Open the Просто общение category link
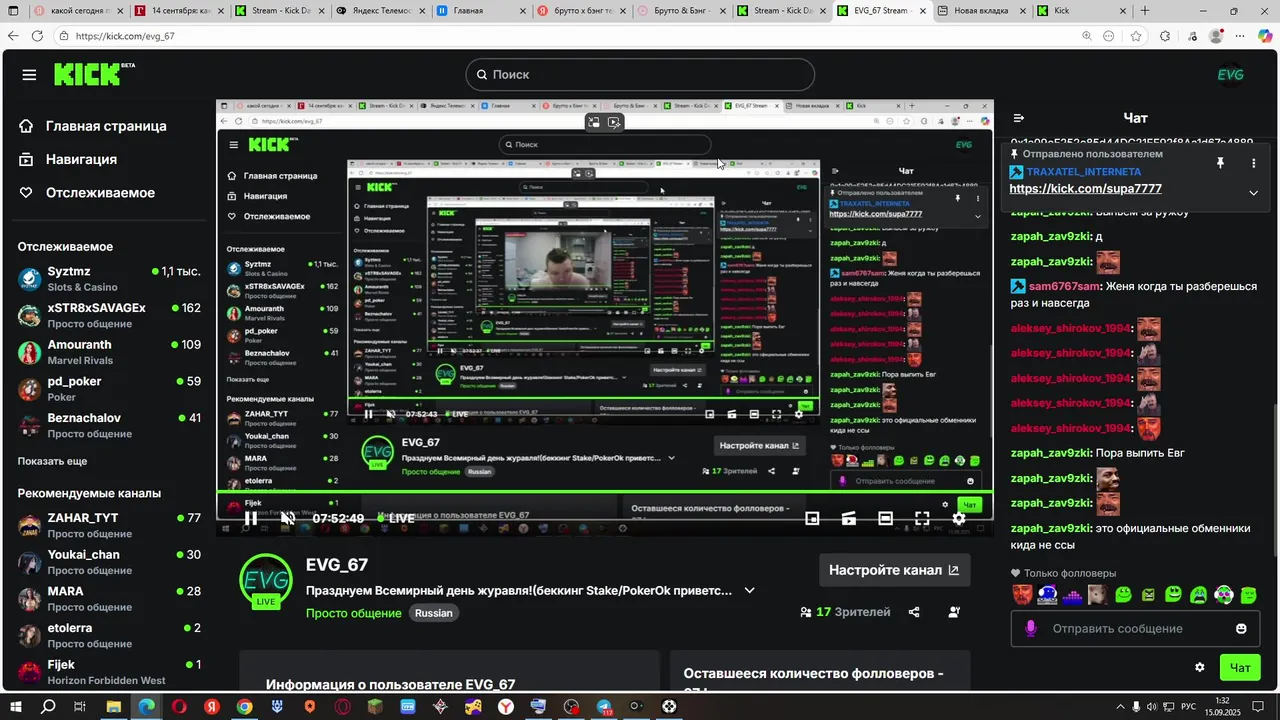This screenshot has width=1280, height=720. pyautogui.click(x=354, y=613)
